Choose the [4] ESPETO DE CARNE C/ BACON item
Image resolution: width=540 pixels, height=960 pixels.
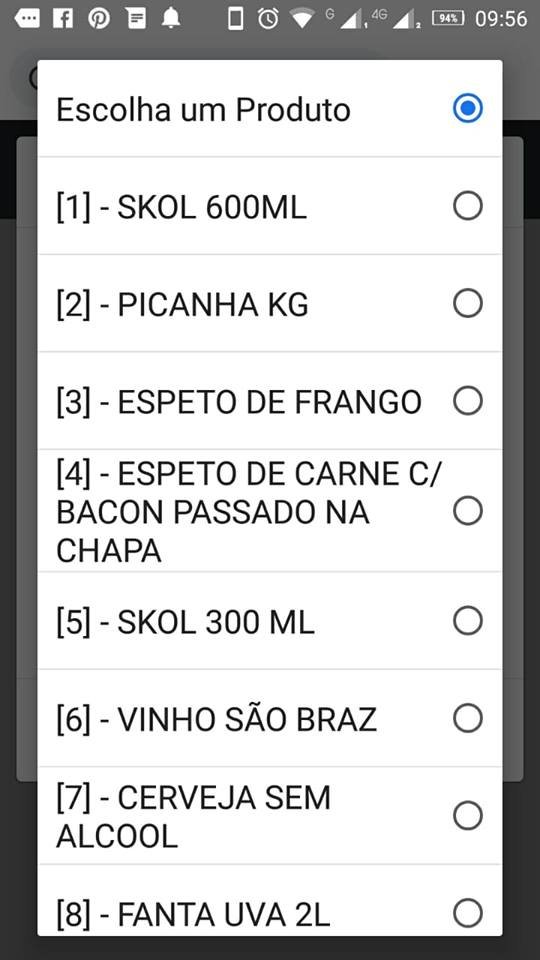tap(270, 511)
